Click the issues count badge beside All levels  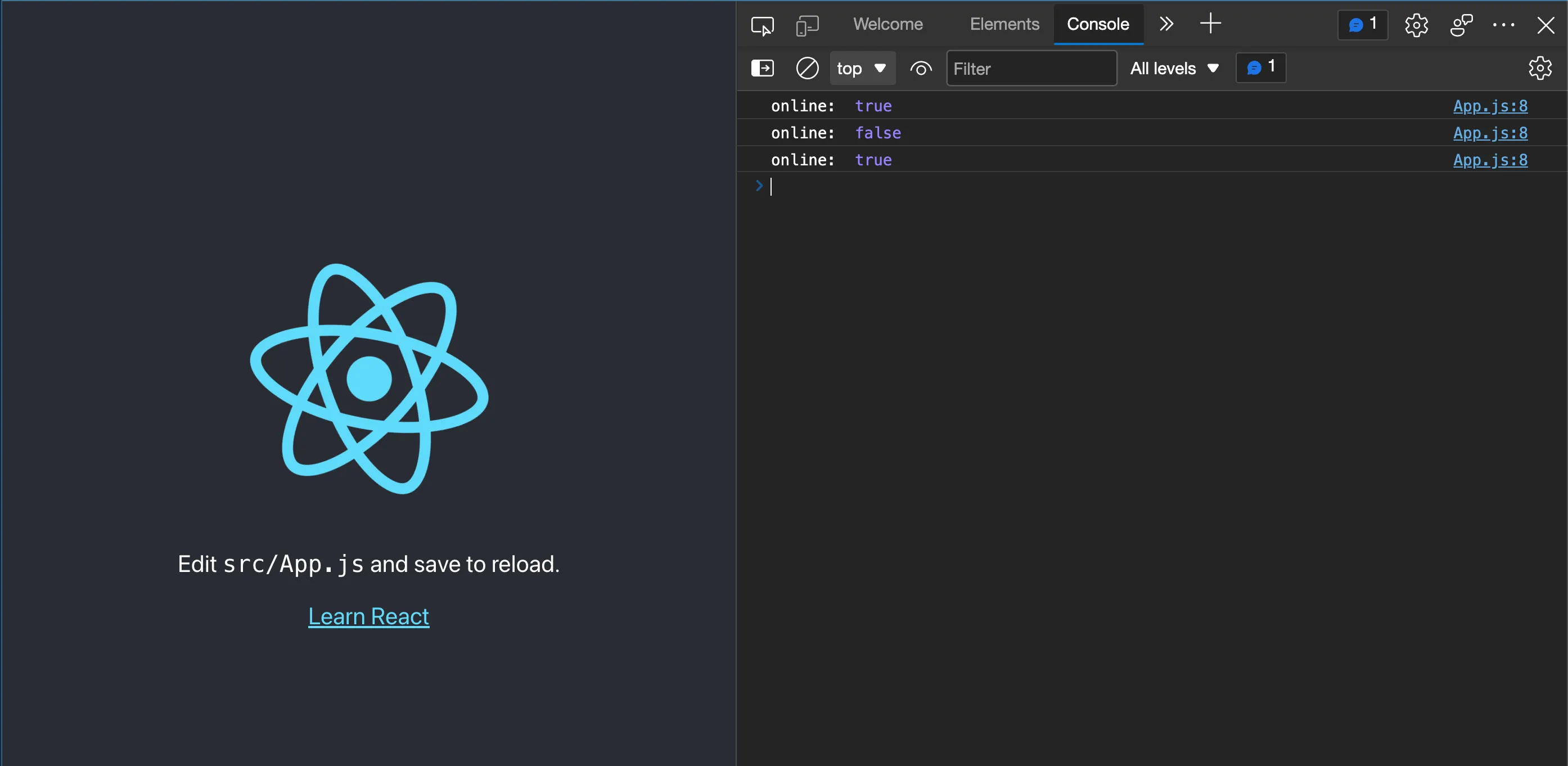[x=1260, y=67]
